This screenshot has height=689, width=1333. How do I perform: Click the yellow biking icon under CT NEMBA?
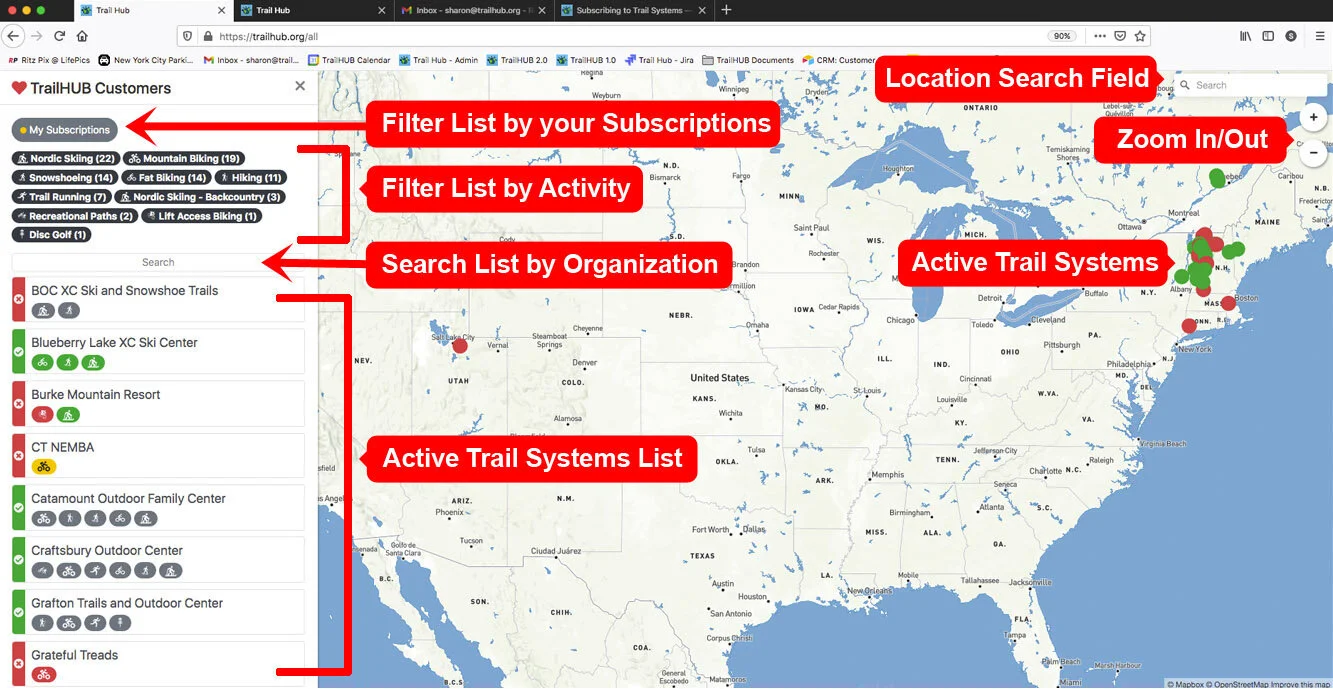pyautogui.click(x=43, y=466)
